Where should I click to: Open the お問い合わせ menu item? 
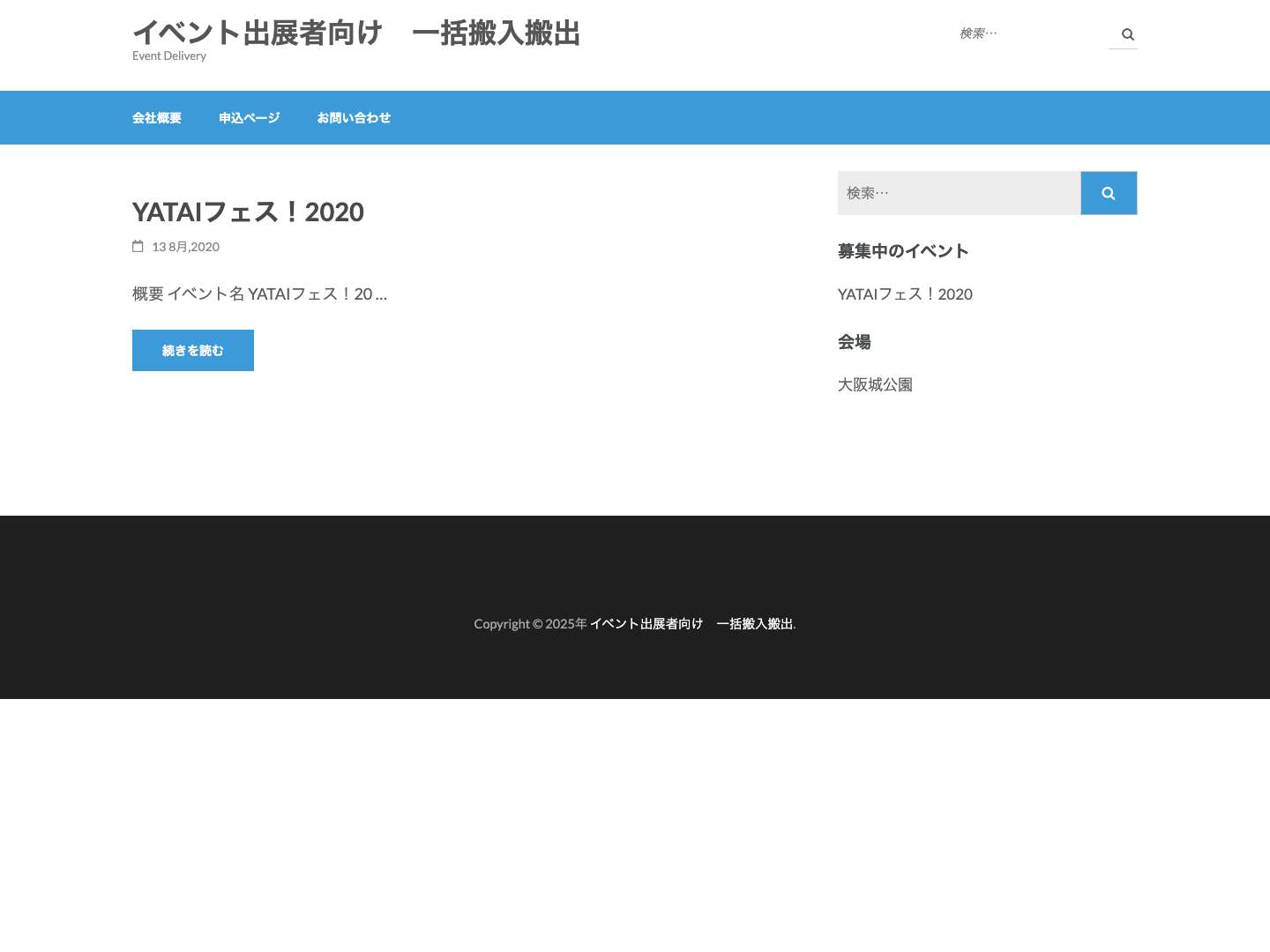(354, 117)
